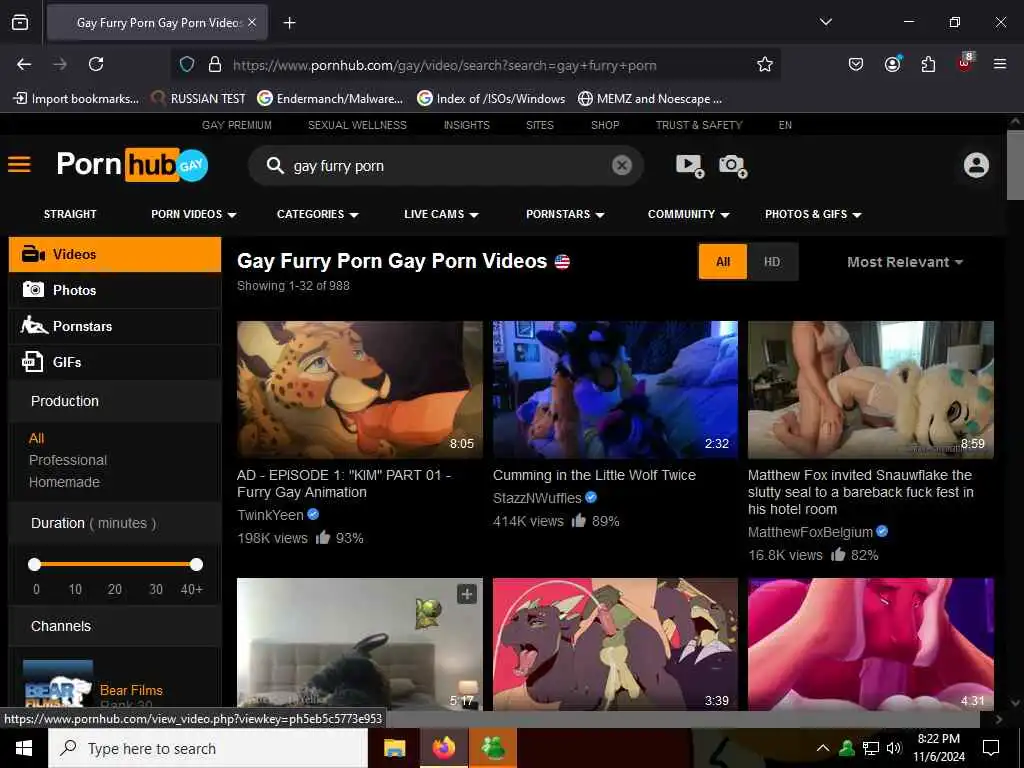This screenshot has height=768, width=1024.
Task: Click verified badge beside TwinkYeen
Action: pyautogui.click(x=313, y=515)
